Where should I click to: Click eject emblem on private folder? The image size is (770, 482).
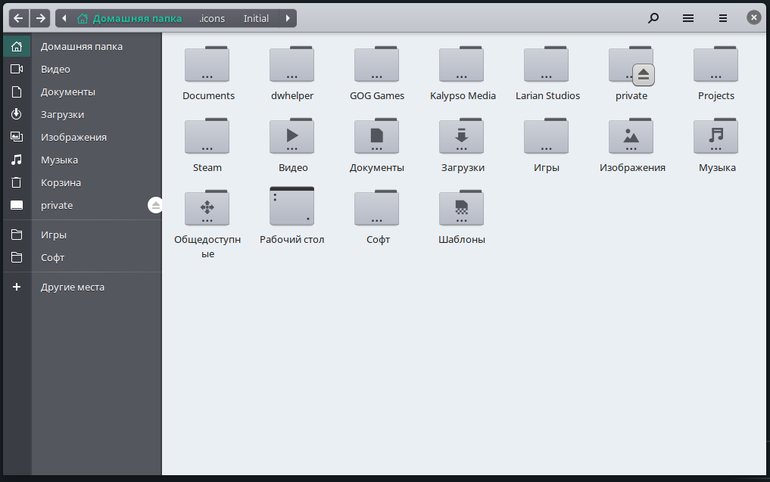[643, 75]
